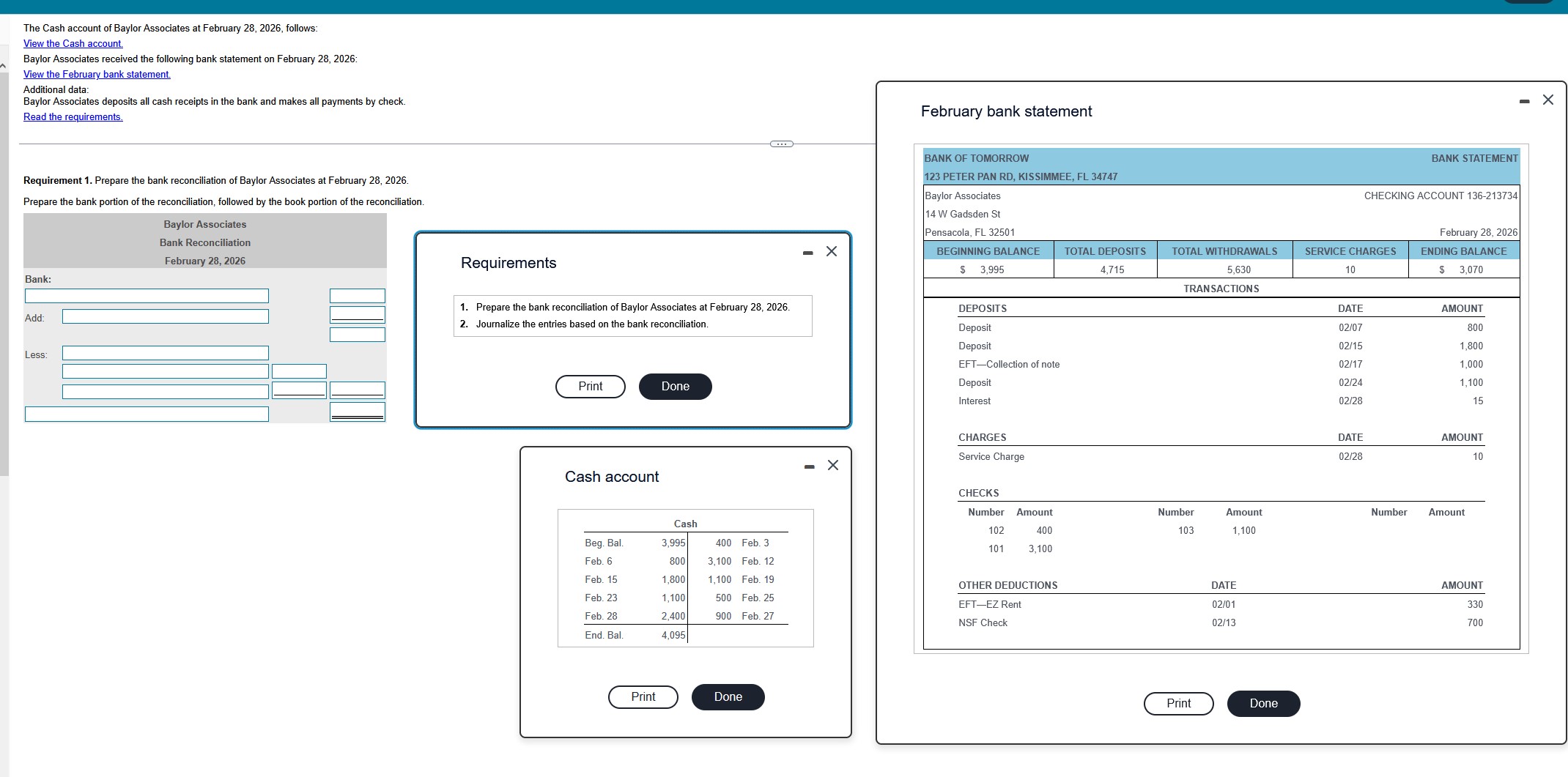Print the February bank statement
Image resolution: width=1568 pixels, height=777 pixels.
pos(1178,703)
